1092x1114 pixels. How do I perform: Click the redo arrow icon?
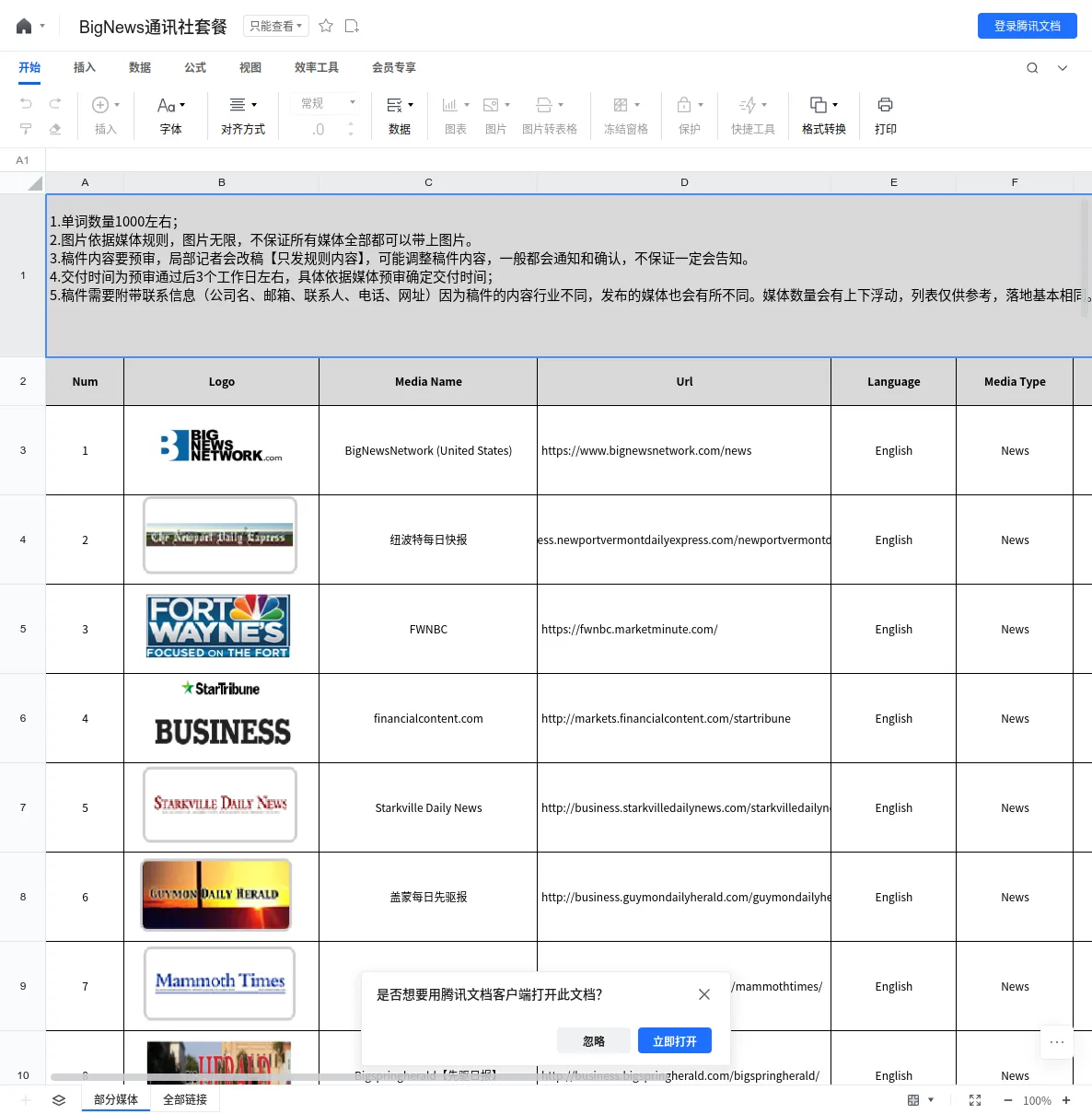coord(55,103)
